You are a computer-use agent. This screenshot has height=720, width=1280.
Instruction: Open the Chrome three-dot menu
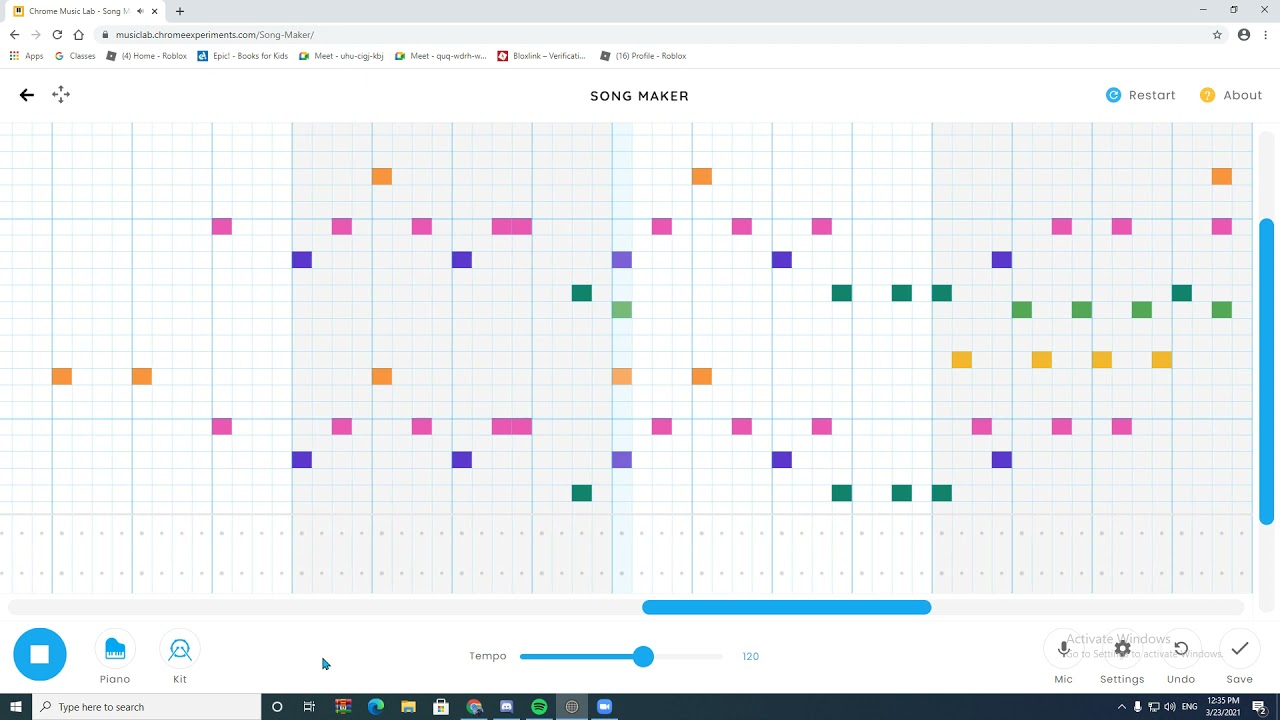[x=1266, y=34]
